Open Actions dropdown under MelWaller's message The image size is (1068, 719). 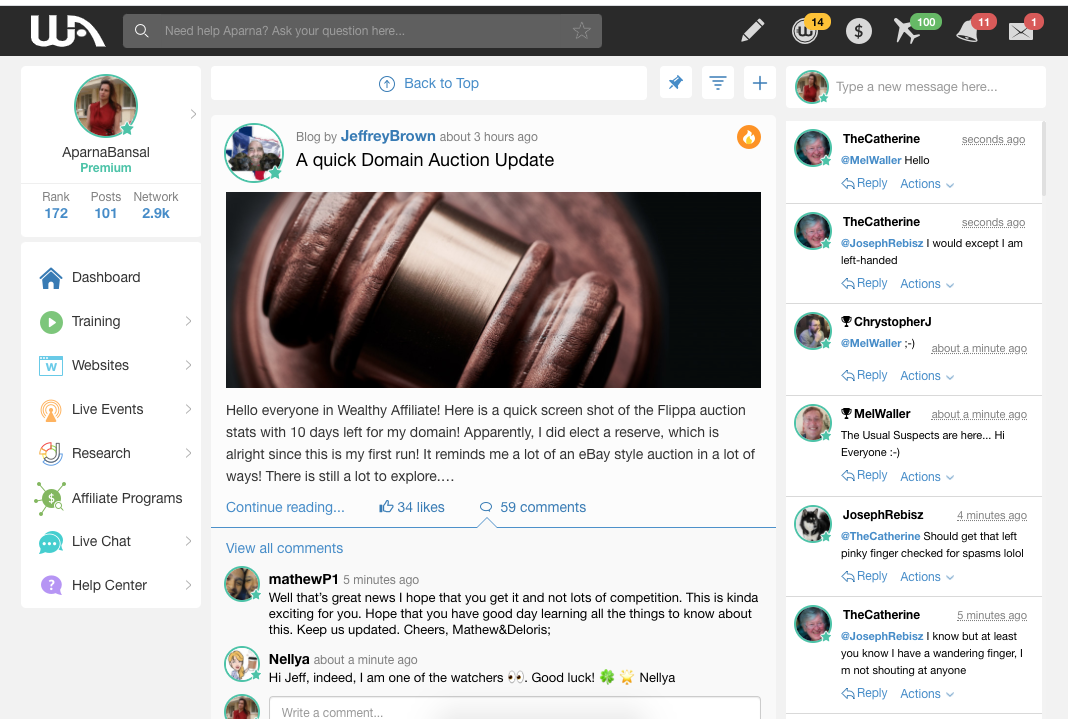coord(926,477)
